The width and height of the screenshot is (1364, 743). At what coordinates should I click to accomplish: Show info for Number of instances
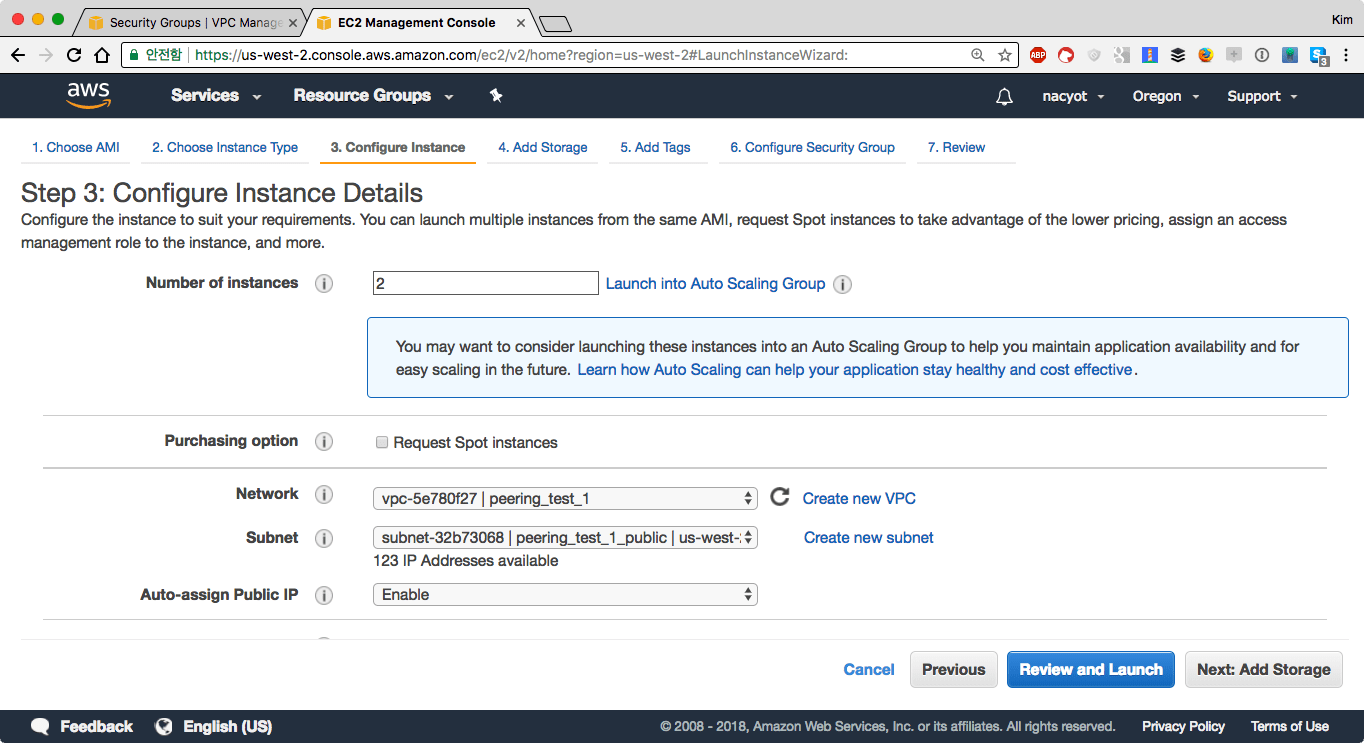[324, 283]
